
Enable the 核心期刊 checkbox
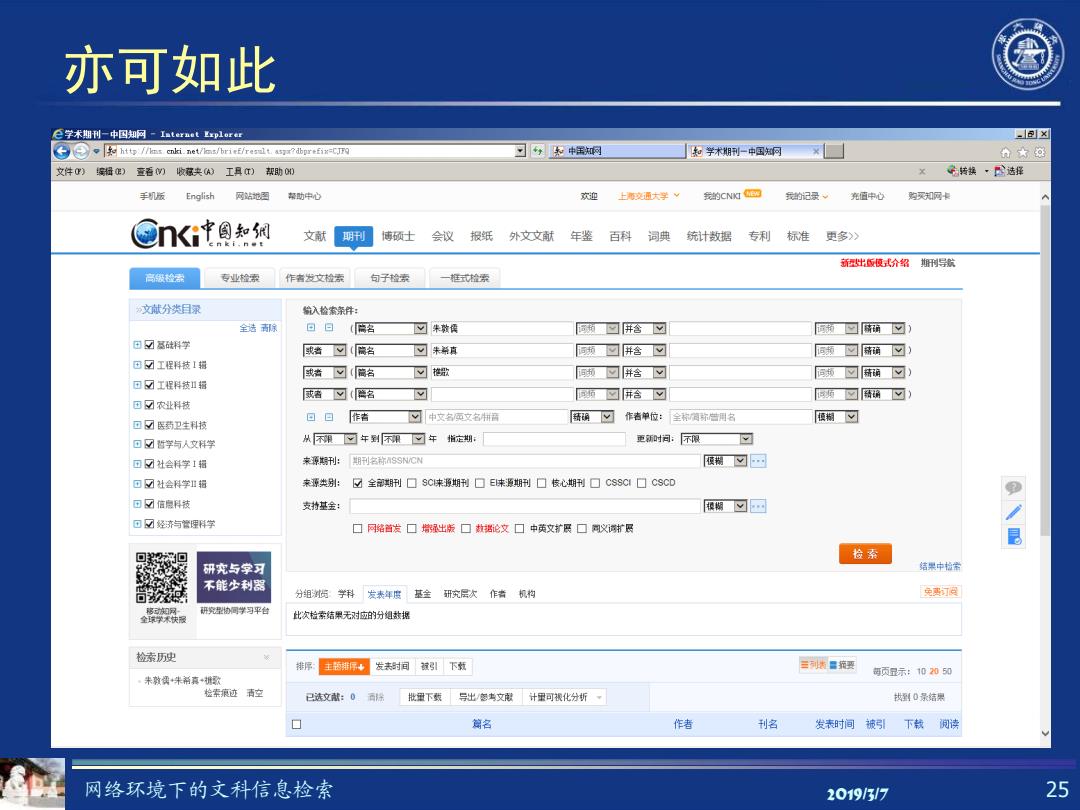click(x=541, y=484)
